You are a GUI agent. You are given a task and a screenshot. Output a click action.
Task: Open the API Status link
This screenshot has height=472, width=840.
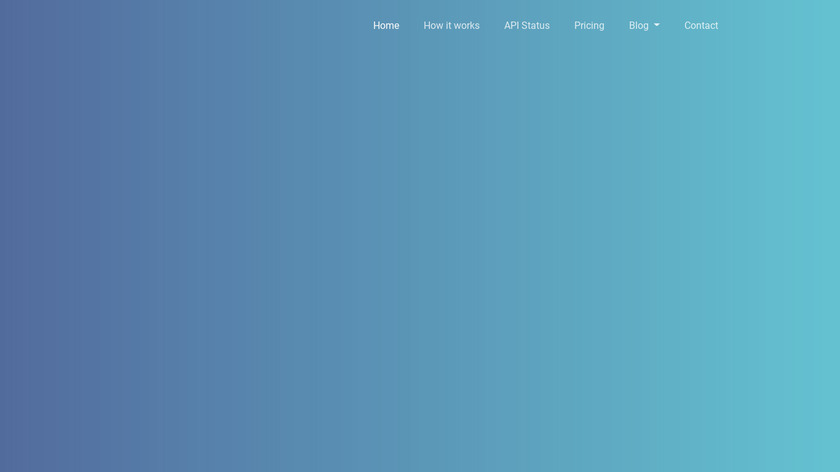[527, 26]
